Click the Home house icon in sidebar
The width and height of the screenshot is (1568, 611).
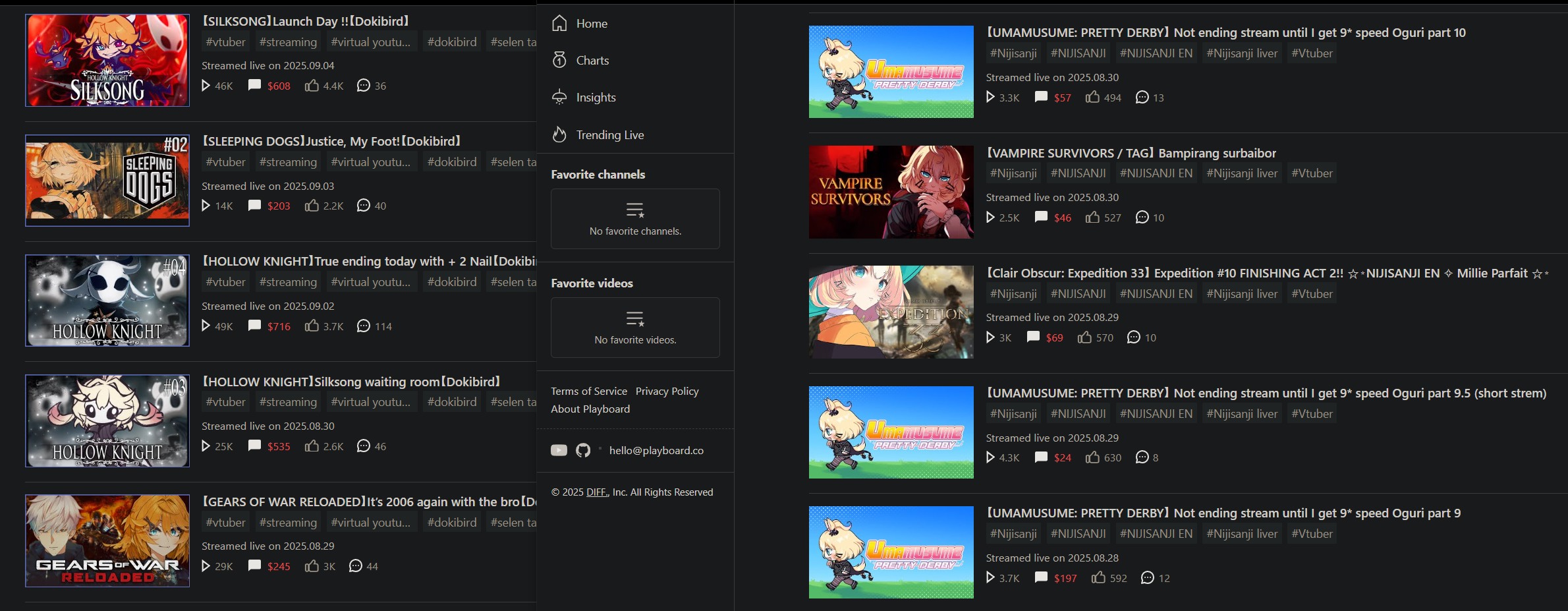coord(559,24)
